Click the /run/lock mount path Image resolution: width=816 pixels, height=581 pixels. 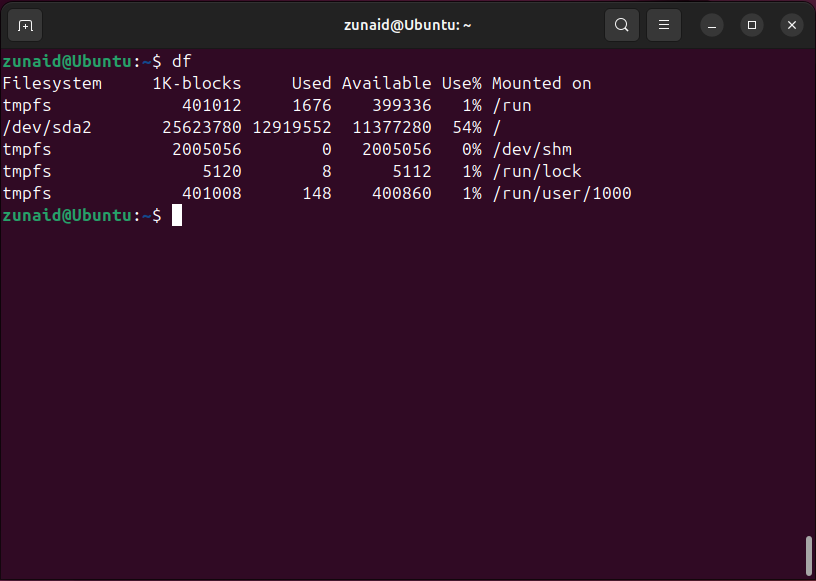(x=536, y=172)
